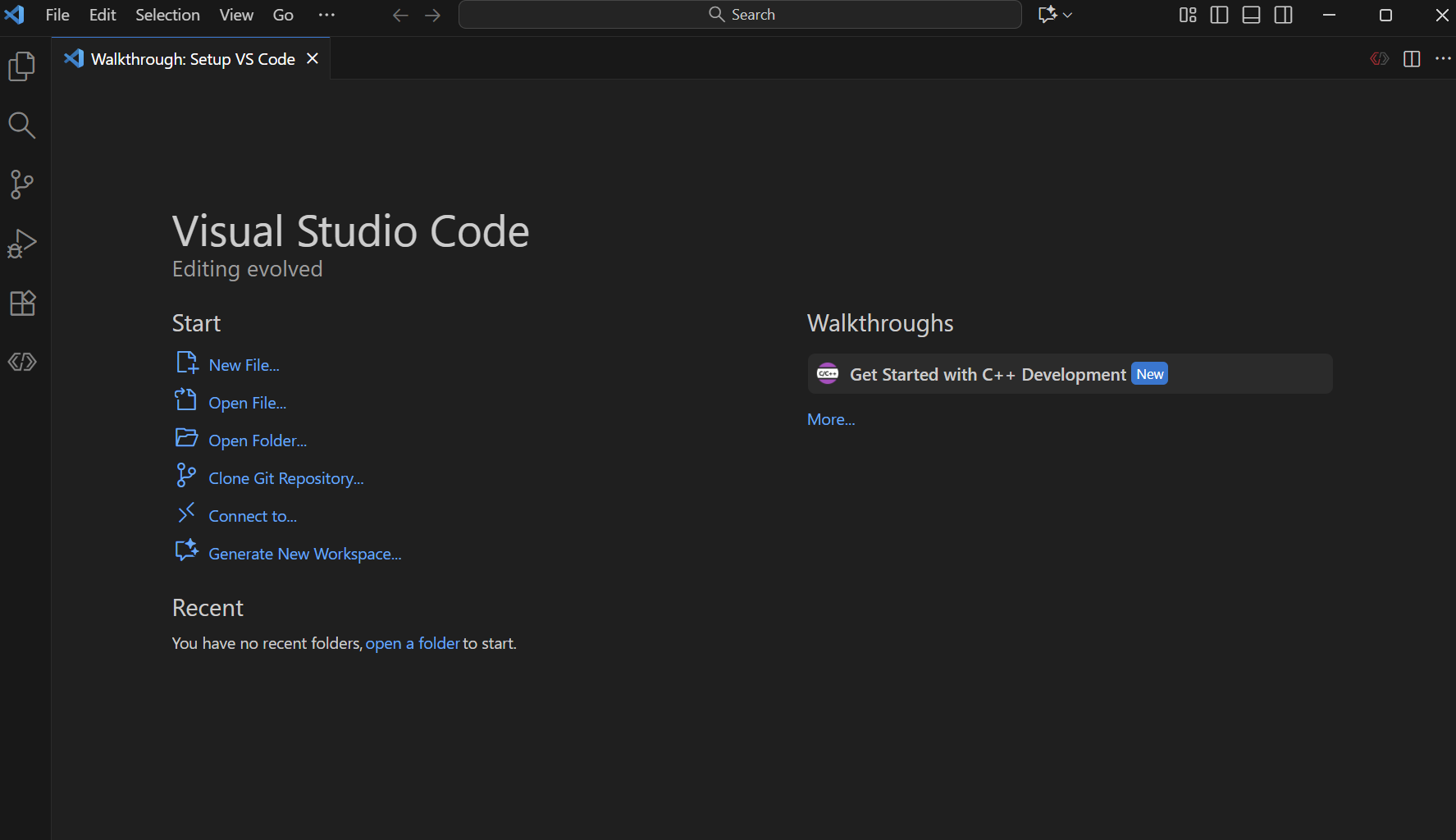Close the Walkthrough: Setup VS Code tab
The image size is (1456, 840).
[x=313, y=59]
